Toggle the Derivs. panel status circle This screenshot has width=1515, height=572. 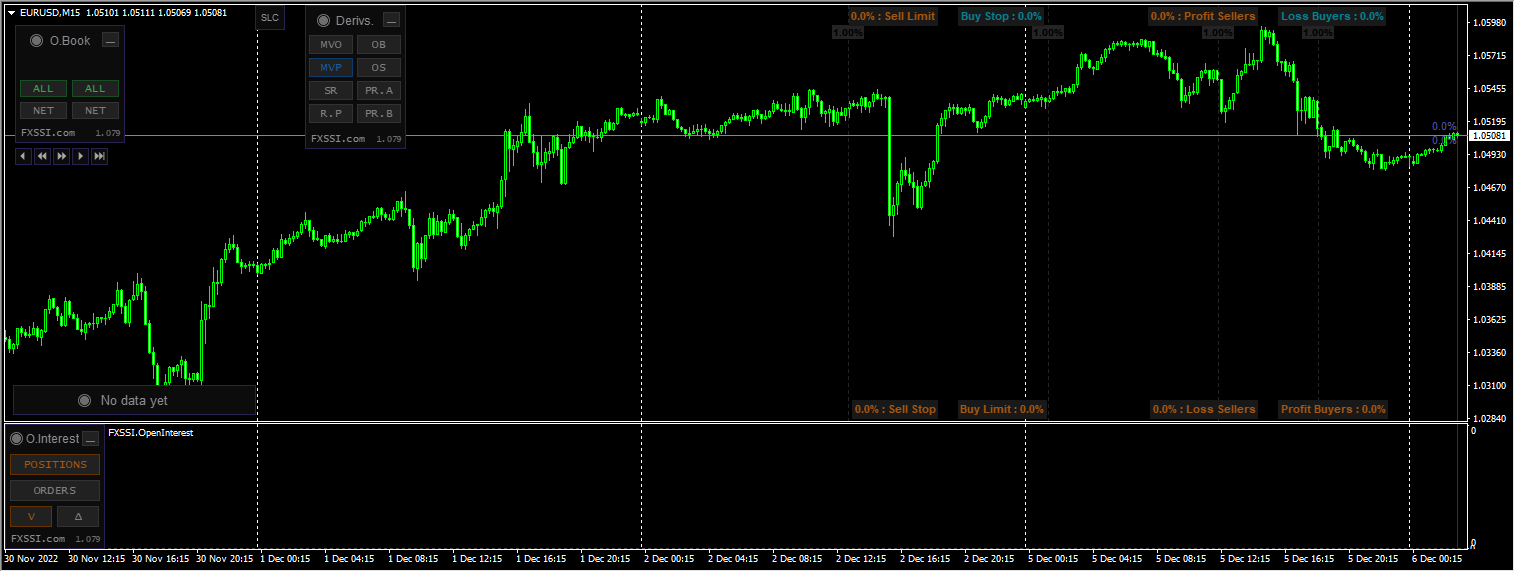click(323, 20)
